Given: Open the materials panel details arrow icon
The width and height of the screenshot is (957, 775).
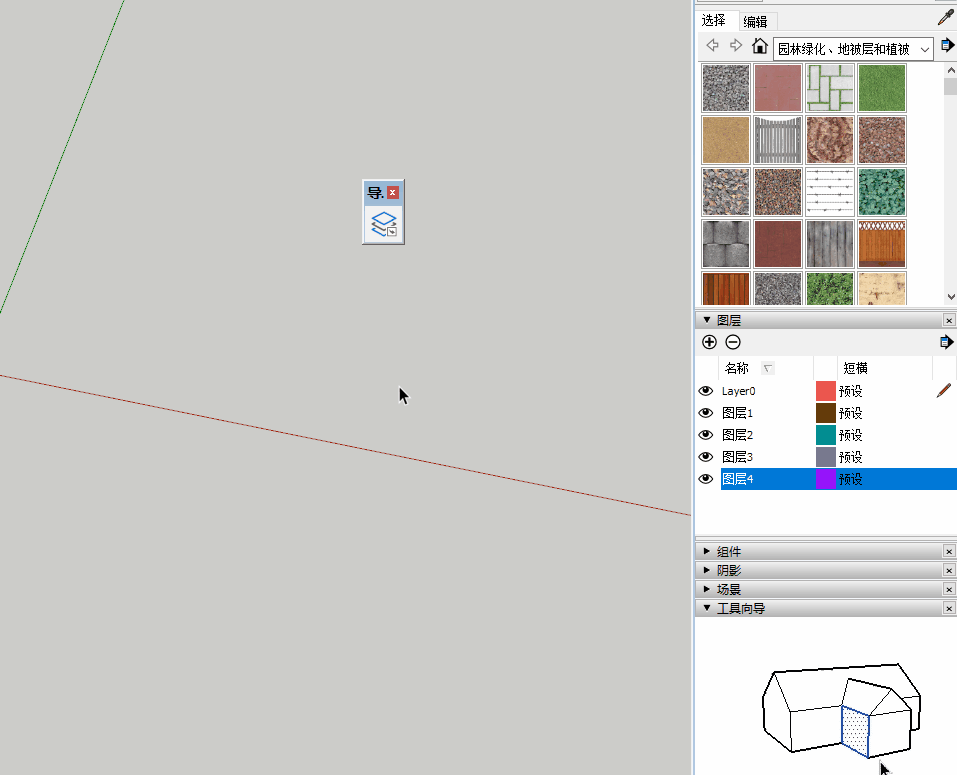Looking at the screenshot, I should click(947, 46).
